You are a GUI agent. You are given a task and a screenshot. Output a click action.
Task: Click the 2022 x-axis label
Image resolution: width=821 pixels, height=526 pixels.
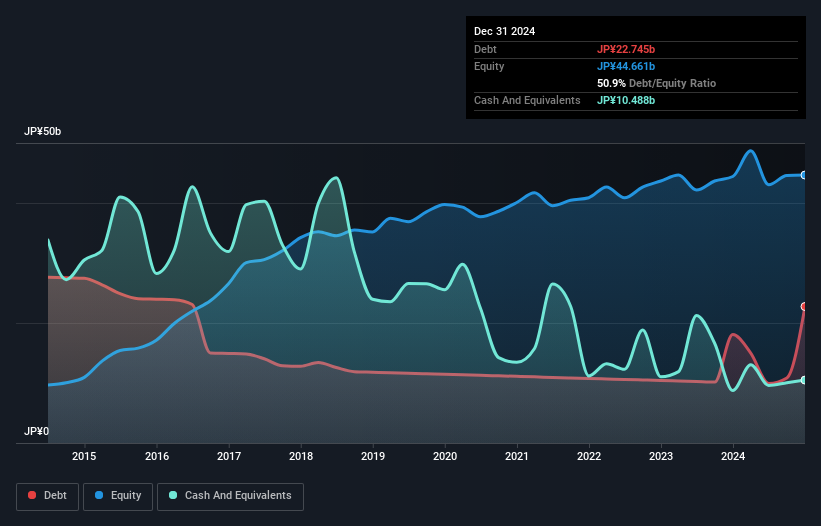click(x=589, y=456)
